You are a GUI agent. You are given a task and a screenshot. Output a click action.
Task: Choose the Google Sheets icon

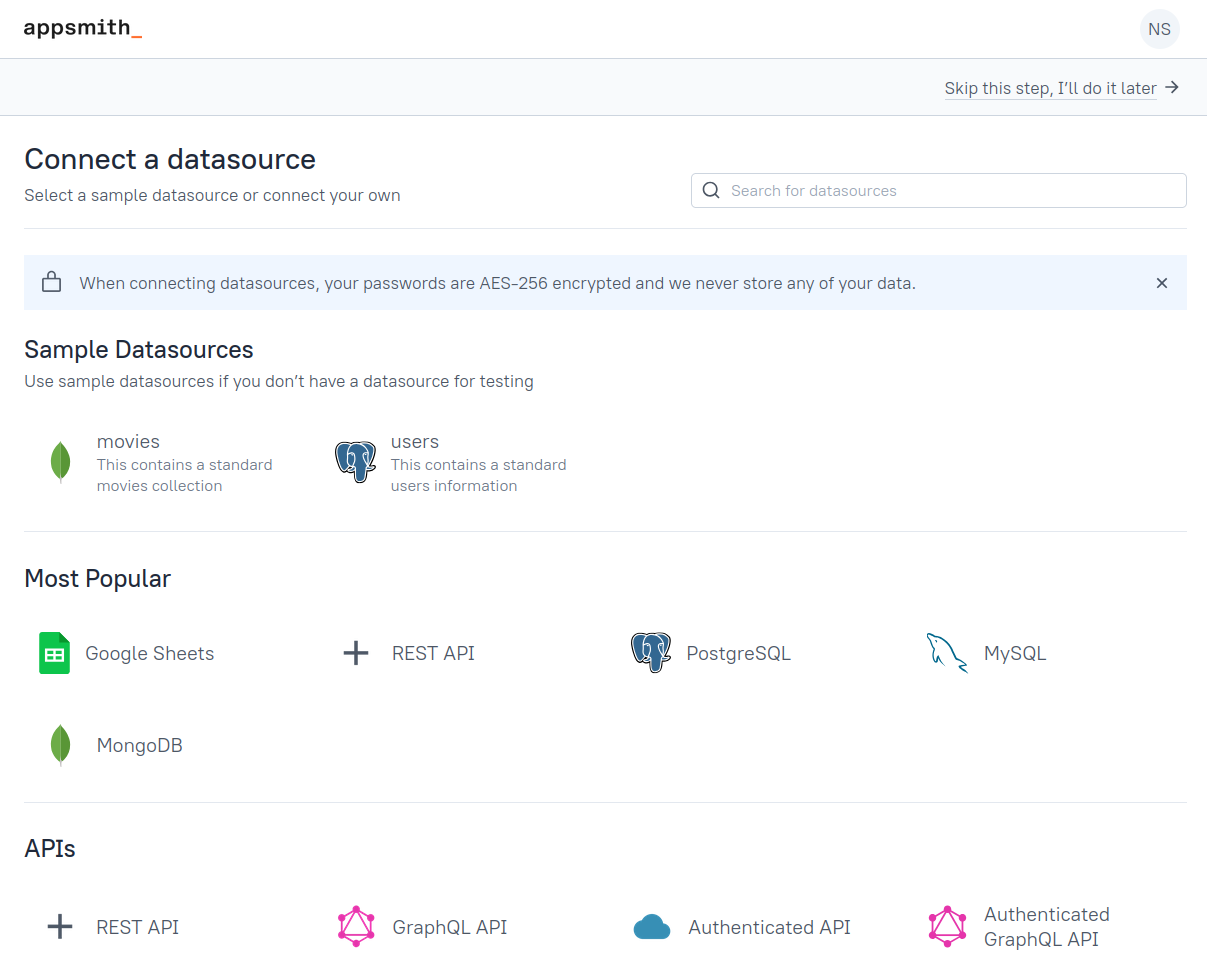[54, 653]
